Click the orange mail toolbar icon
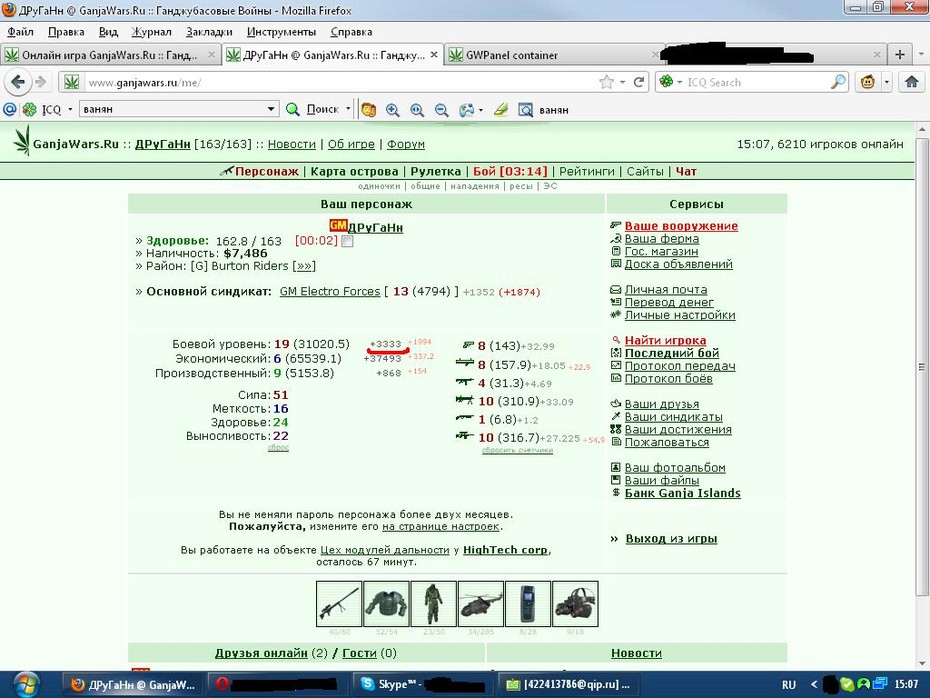Viewport: 930px width, 698px height. [368, 110]
